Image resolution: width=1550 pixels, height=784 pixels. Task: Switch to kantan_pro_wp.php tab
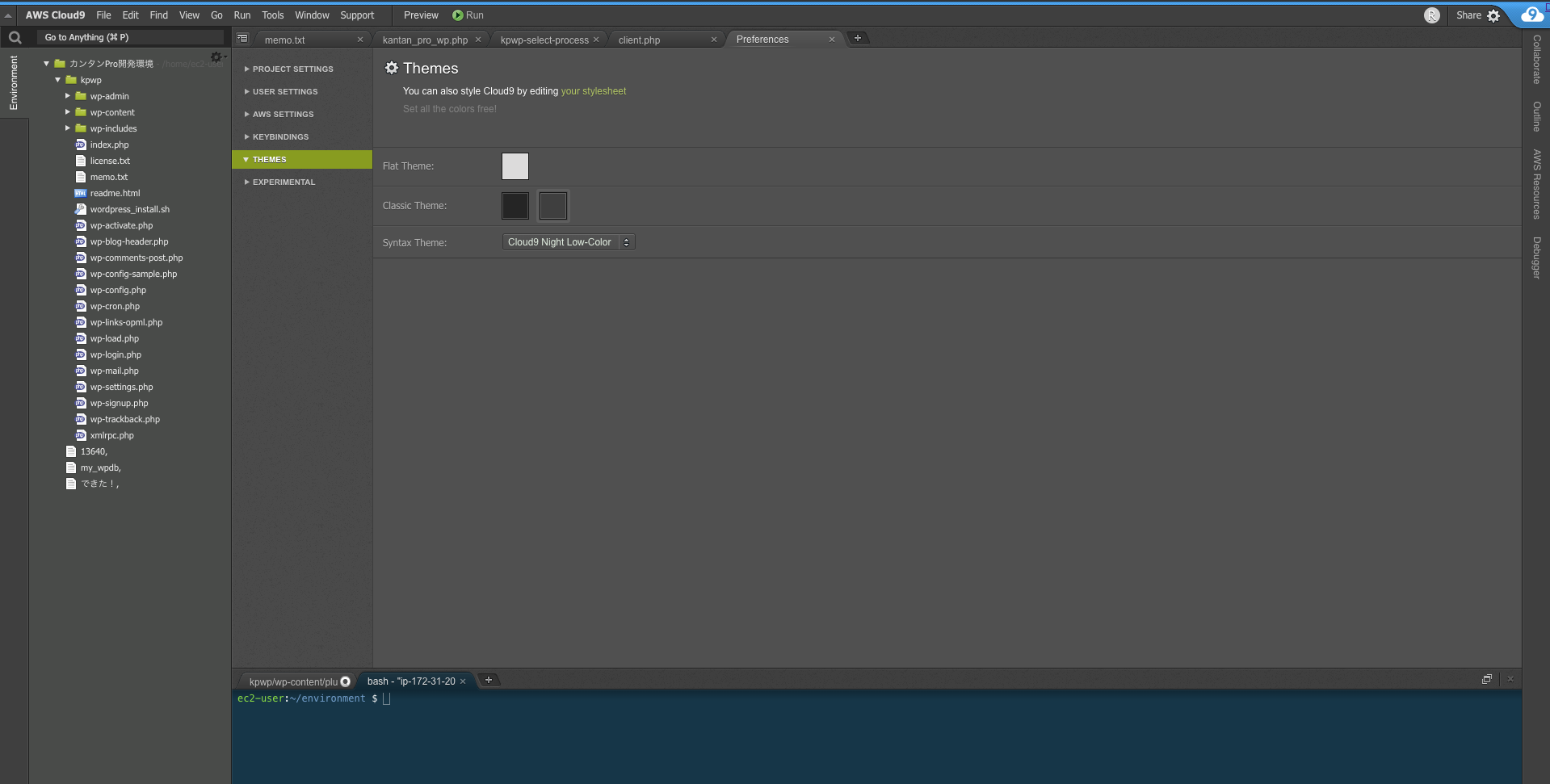(x=425, y=40)
